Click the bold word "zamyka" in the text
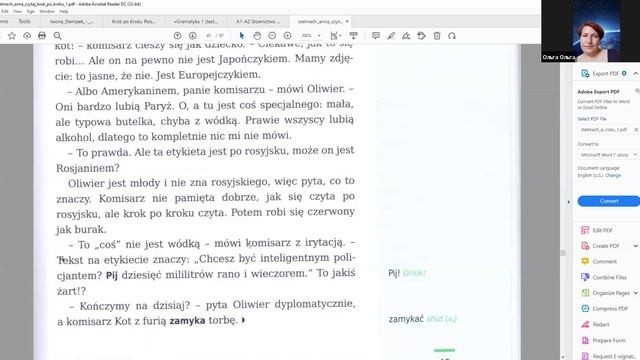Screen dimensions: 640x360 point(187,321)
